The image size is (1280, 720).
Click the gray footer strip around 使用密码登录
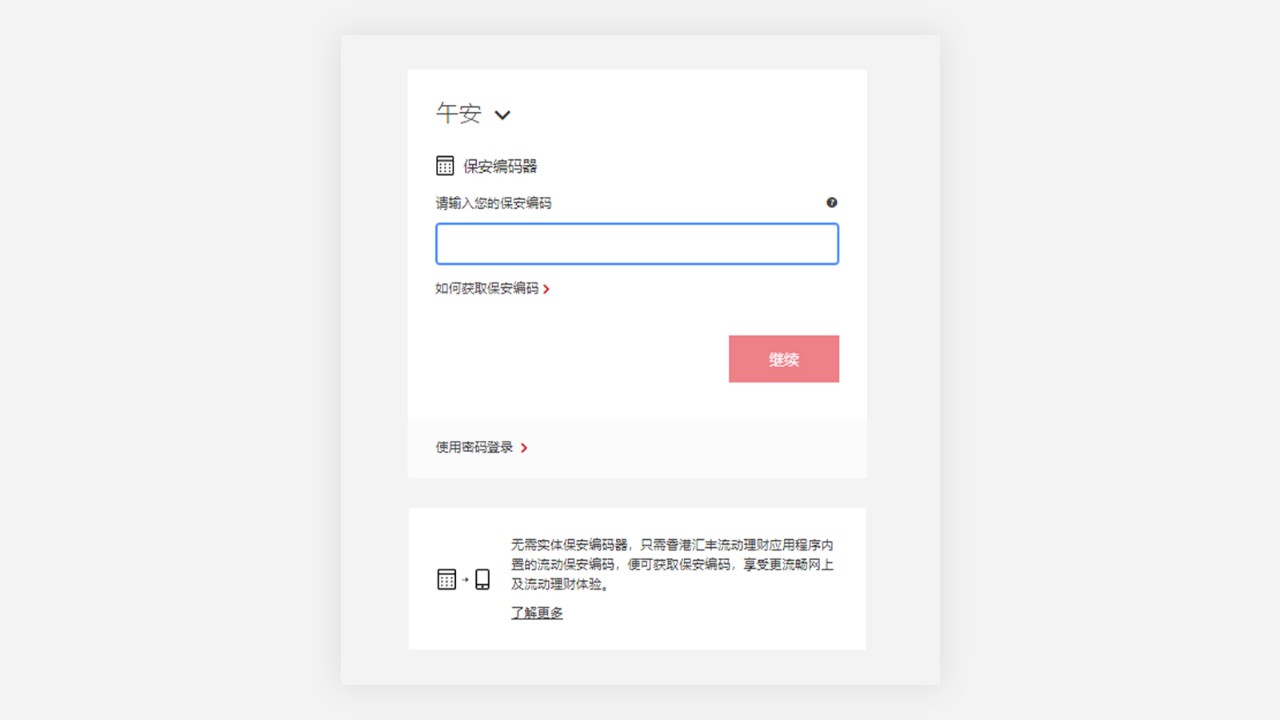click(x=637, y=448)
